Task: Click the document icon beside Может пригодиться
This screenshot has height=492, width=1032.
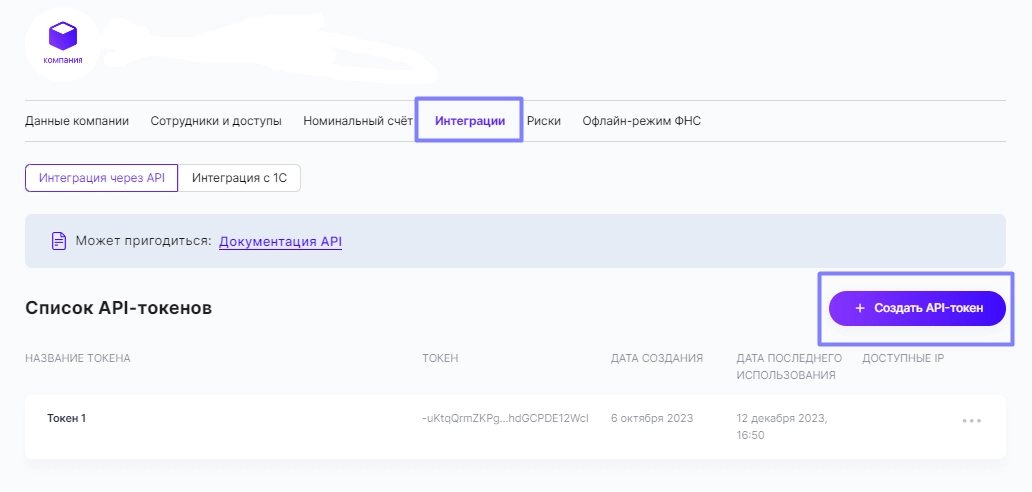Action: pyautogui.click(x=59, y=241)
